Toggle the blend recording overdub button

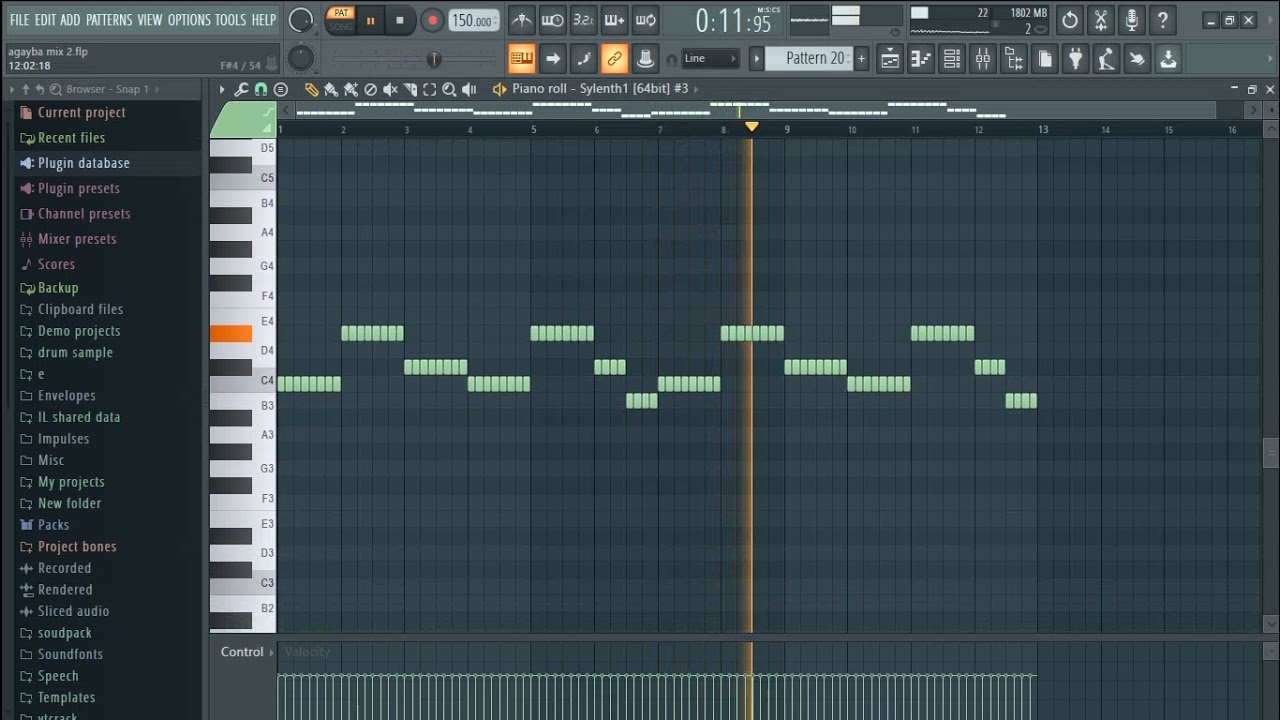click(x=614, y=20)
